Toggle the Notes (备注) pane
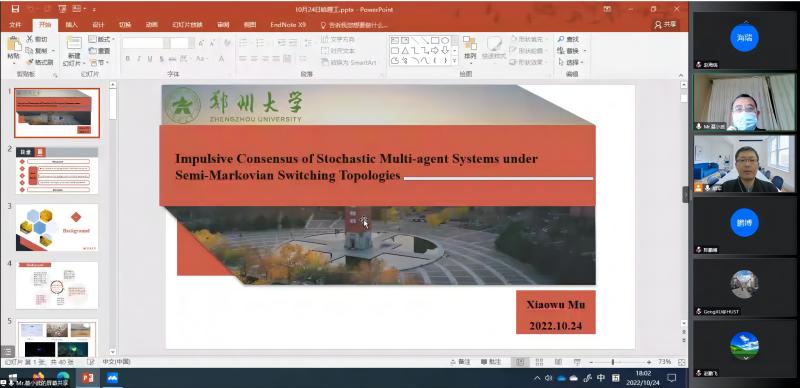 461,362
